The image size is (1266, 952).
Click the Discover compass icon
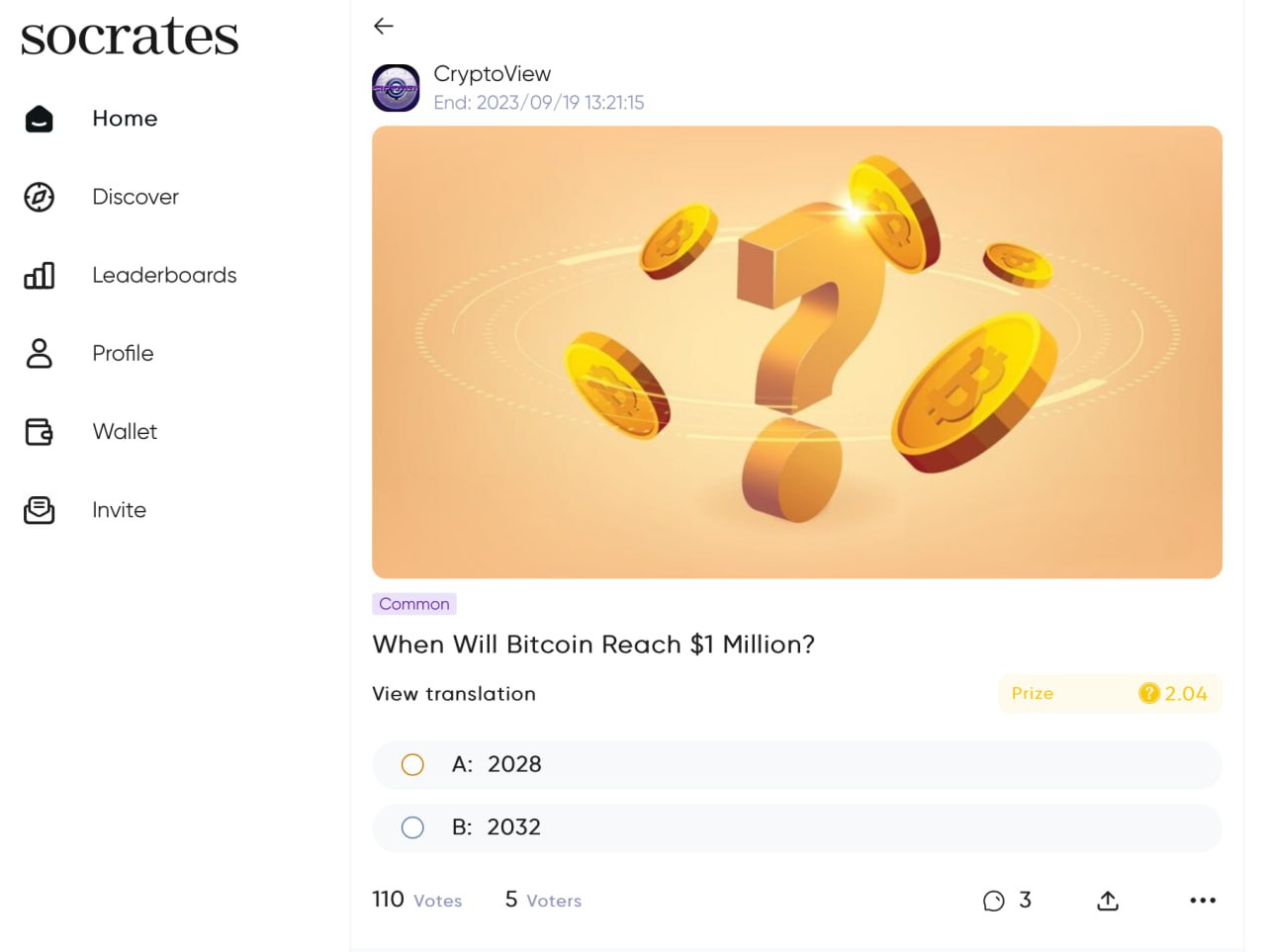(x=39, y=197)
